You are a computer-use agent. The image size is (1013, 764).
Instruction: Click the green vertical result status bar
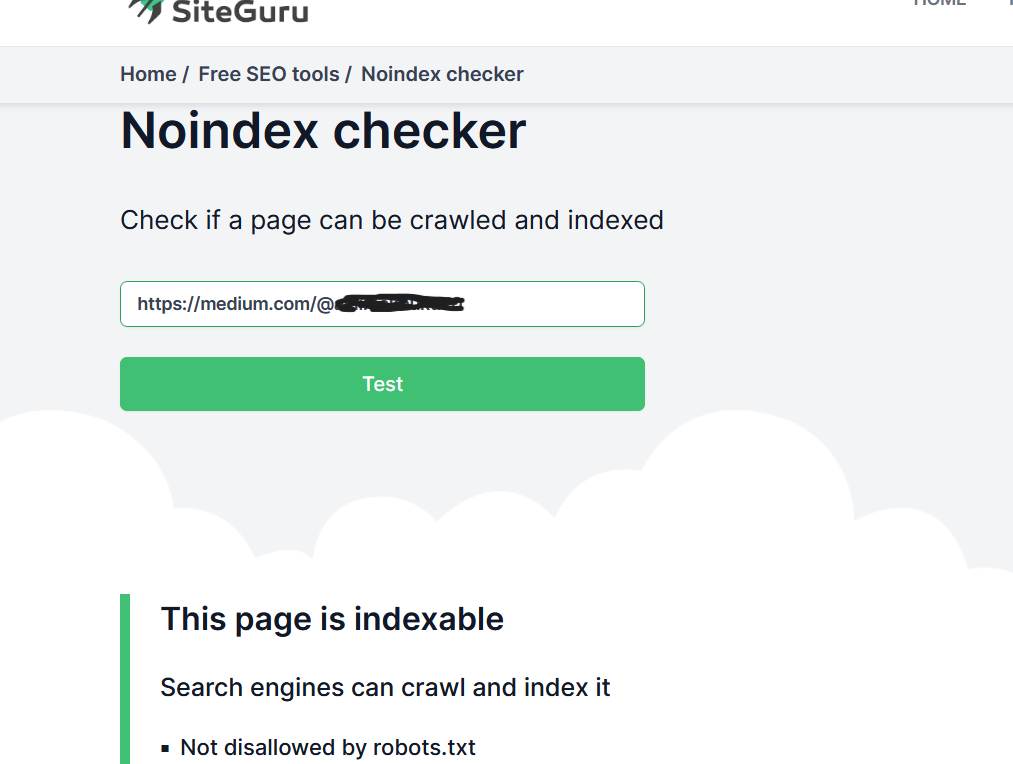coord(125,680)
